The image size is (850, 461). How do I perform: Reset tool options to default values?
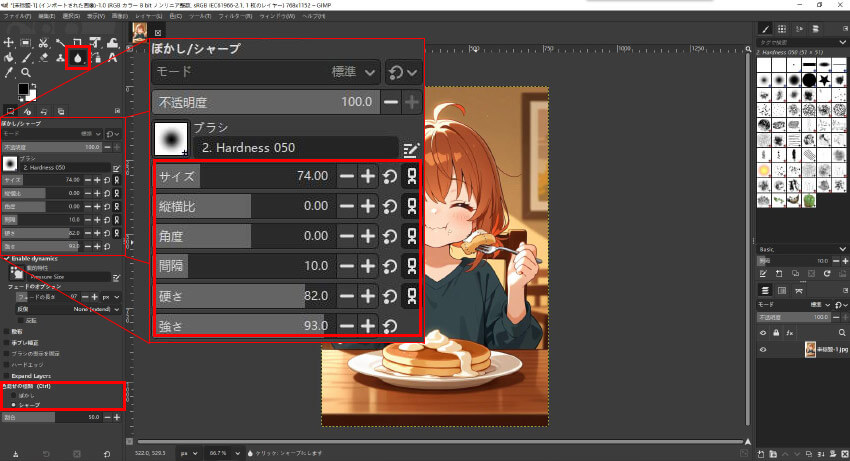(107, 454)
